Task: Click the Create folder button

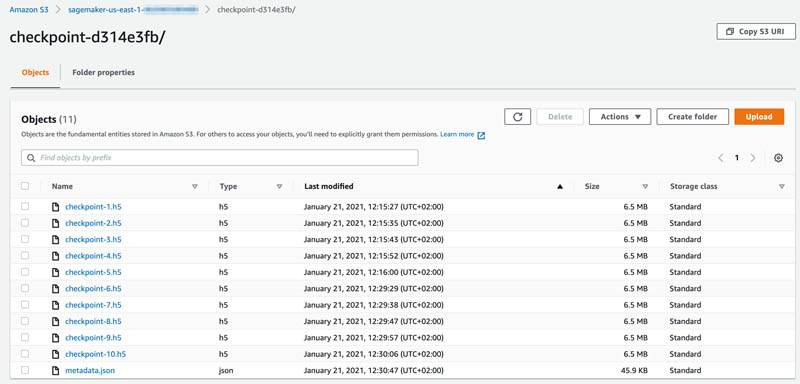Action: (x=692, y=117)
